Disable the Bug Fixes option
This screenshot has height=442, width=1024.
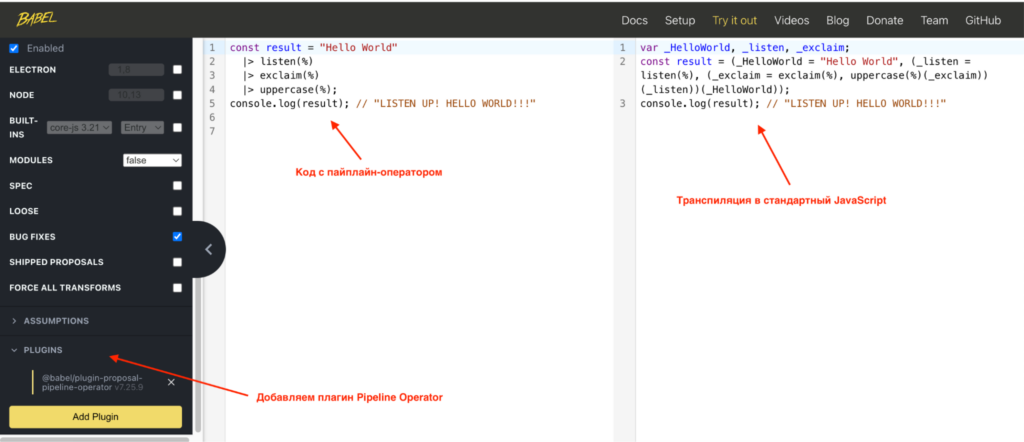(x=177, y=237)
